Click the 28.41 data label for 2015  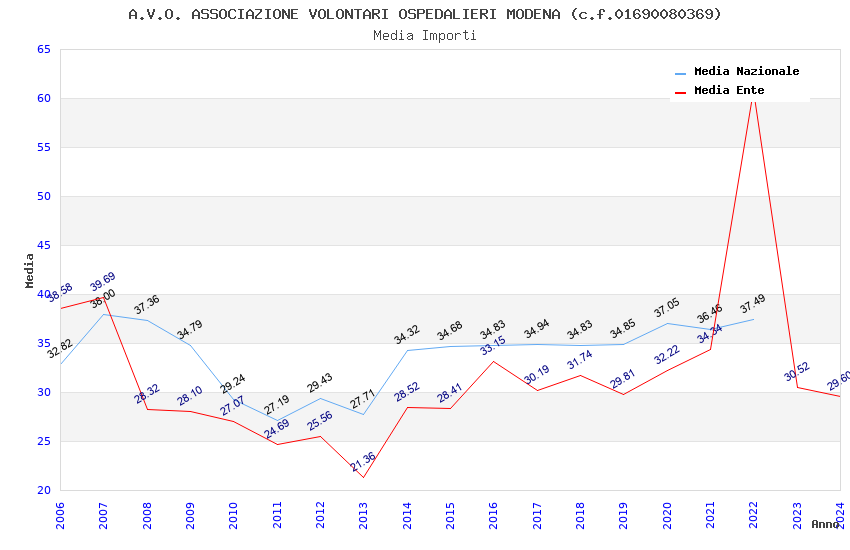[449, 393]
